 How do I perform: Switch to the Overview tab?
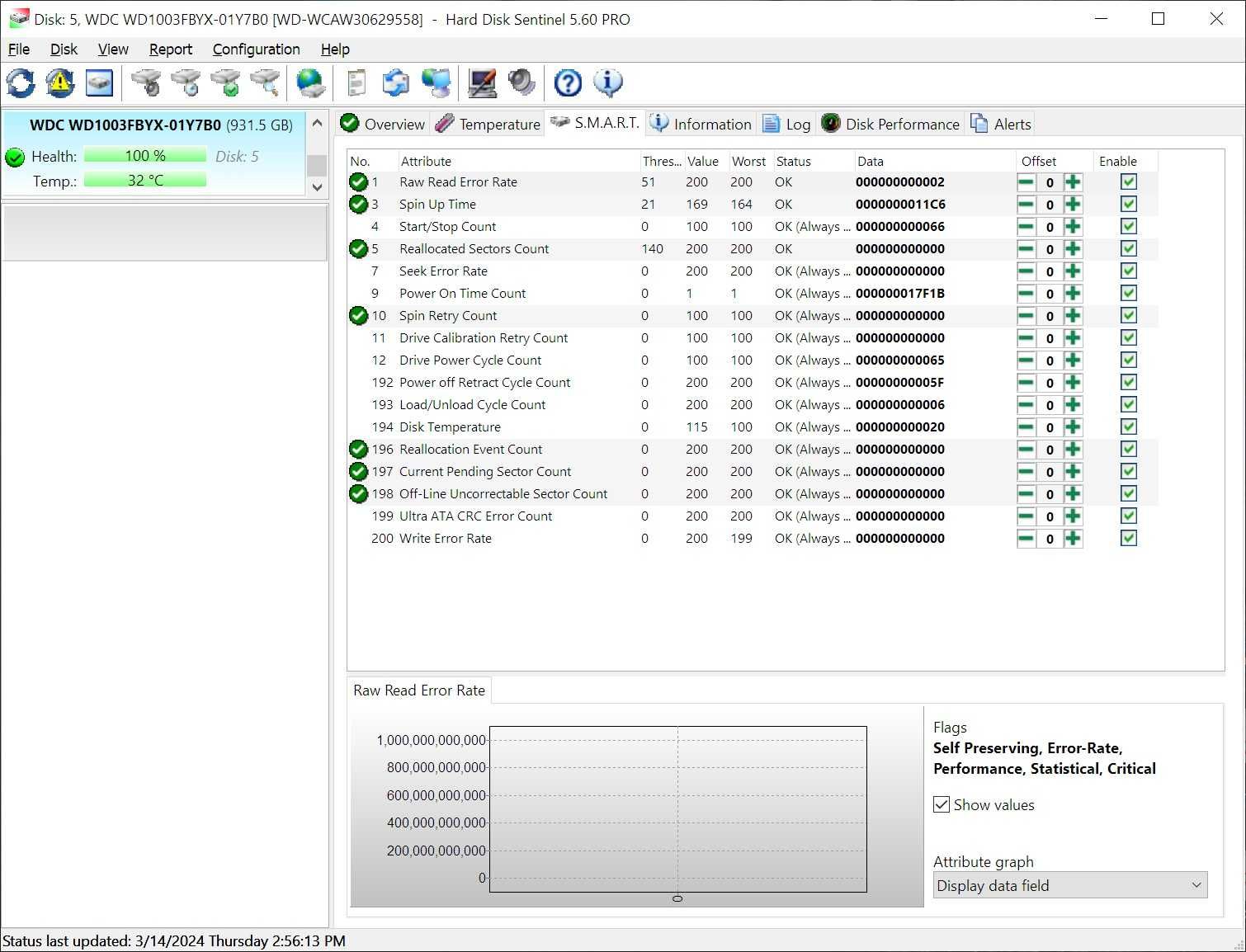(x=383, y=124)
